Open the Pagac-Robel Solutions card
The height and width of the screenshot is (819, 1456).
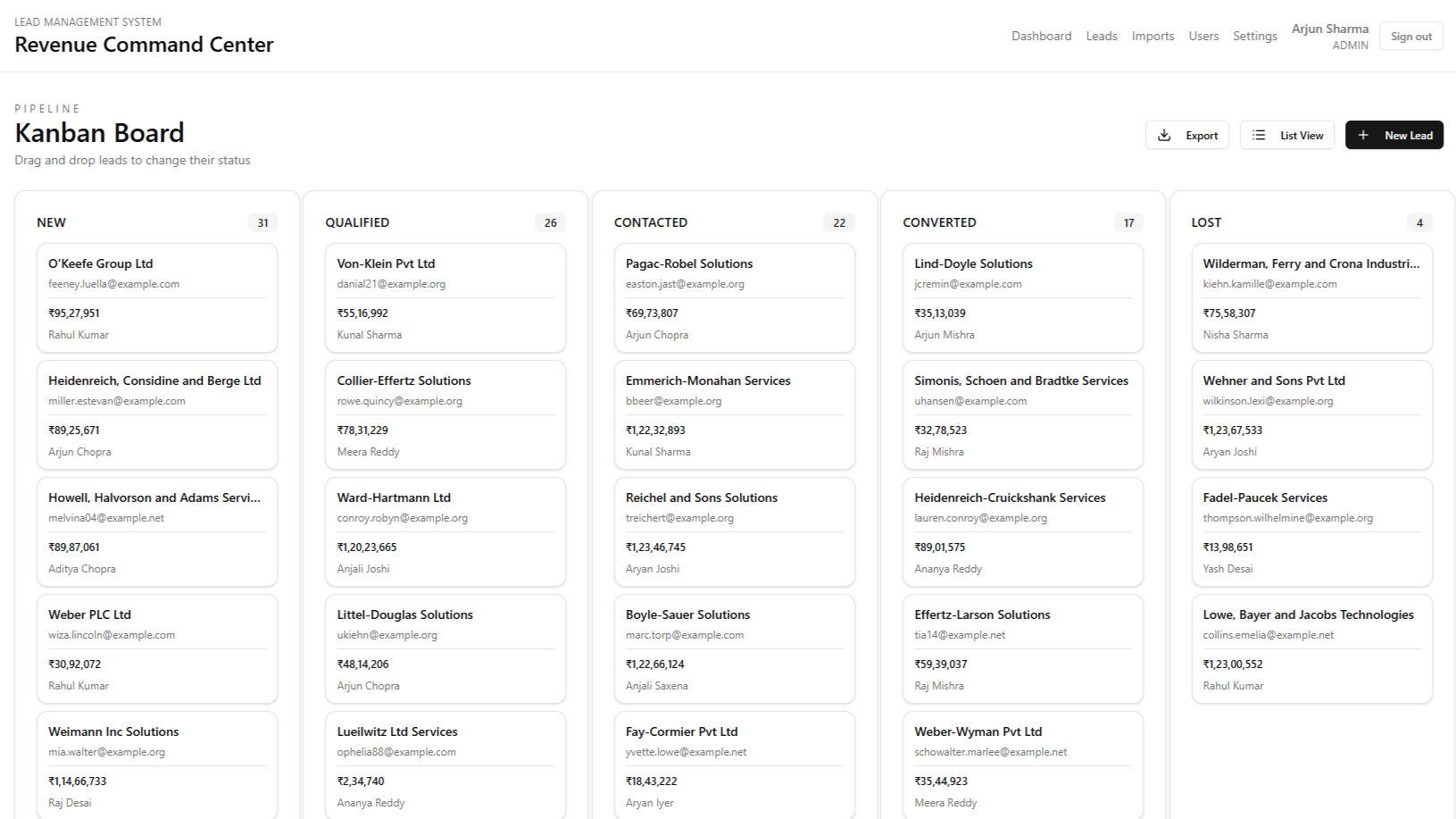pyautogui.click(x=734, y=298)
